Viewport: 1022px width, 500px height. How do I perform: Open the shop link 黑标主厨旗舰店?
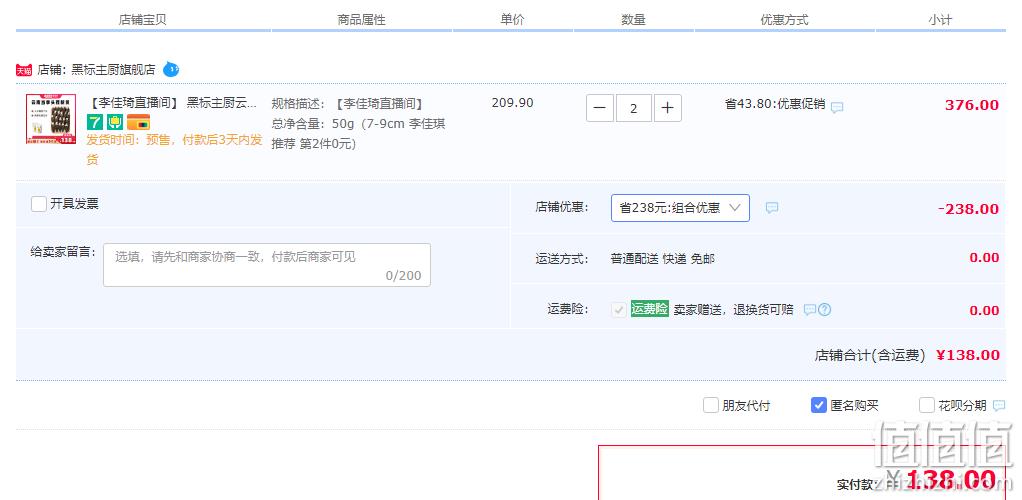113,70
